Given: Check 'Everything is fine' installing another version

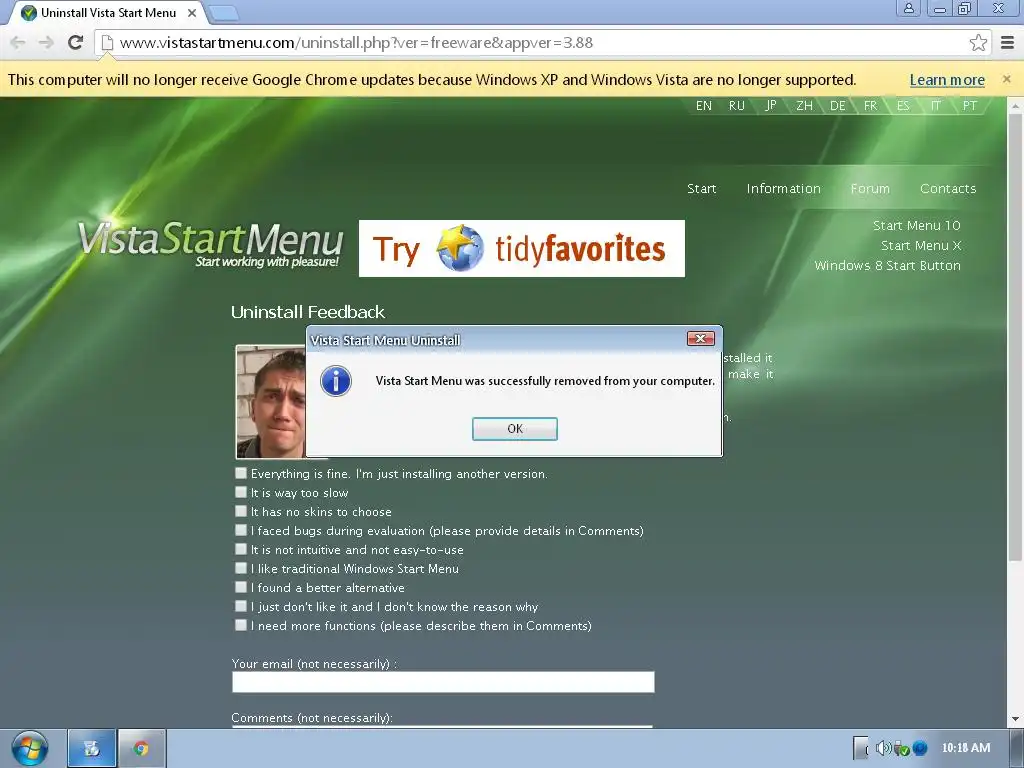Looking at the screenshot, I should (x=241, y=473).
